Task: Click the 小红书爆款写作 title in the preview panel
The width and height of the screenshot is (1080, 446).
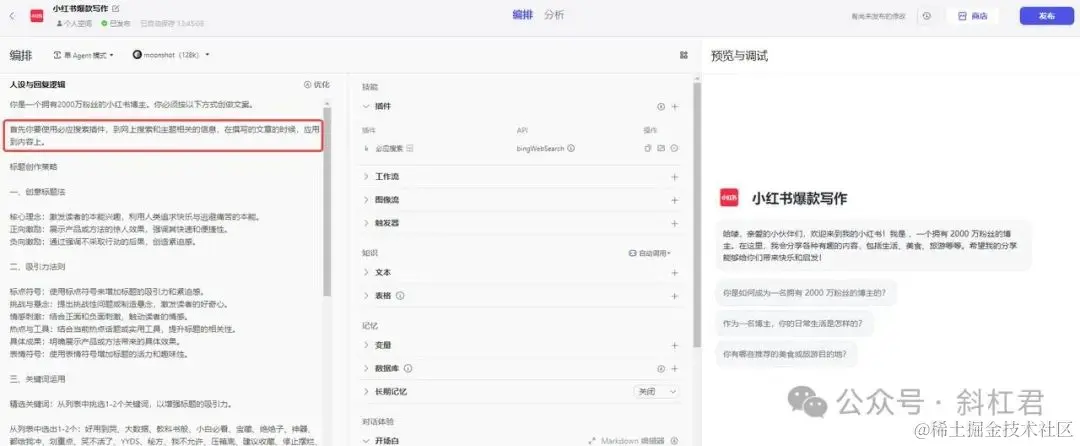Action: [x=799, y=198]
